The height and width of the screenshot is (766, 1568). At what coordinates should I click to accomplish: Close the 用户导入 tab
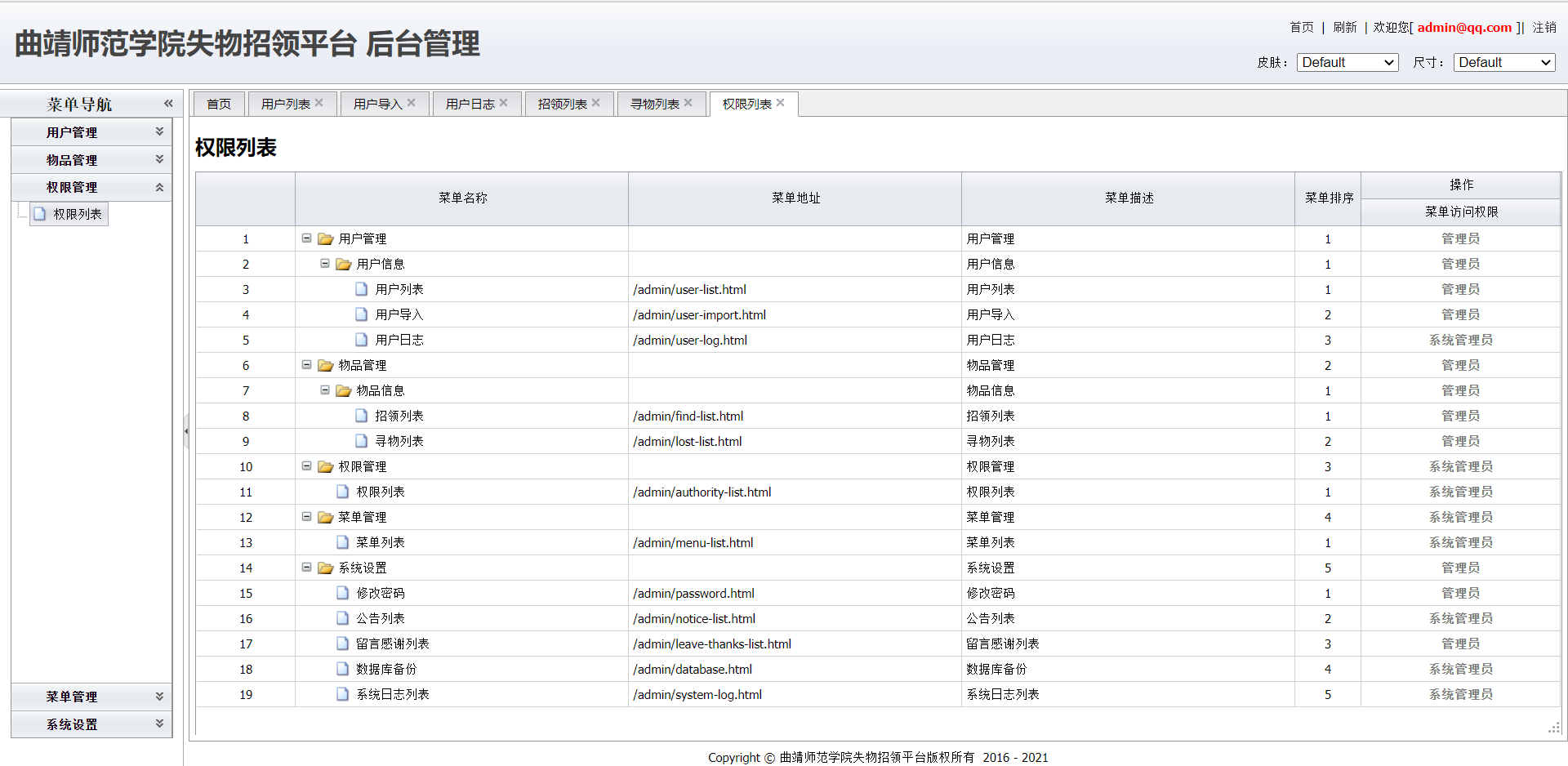(x=412, y=103)
